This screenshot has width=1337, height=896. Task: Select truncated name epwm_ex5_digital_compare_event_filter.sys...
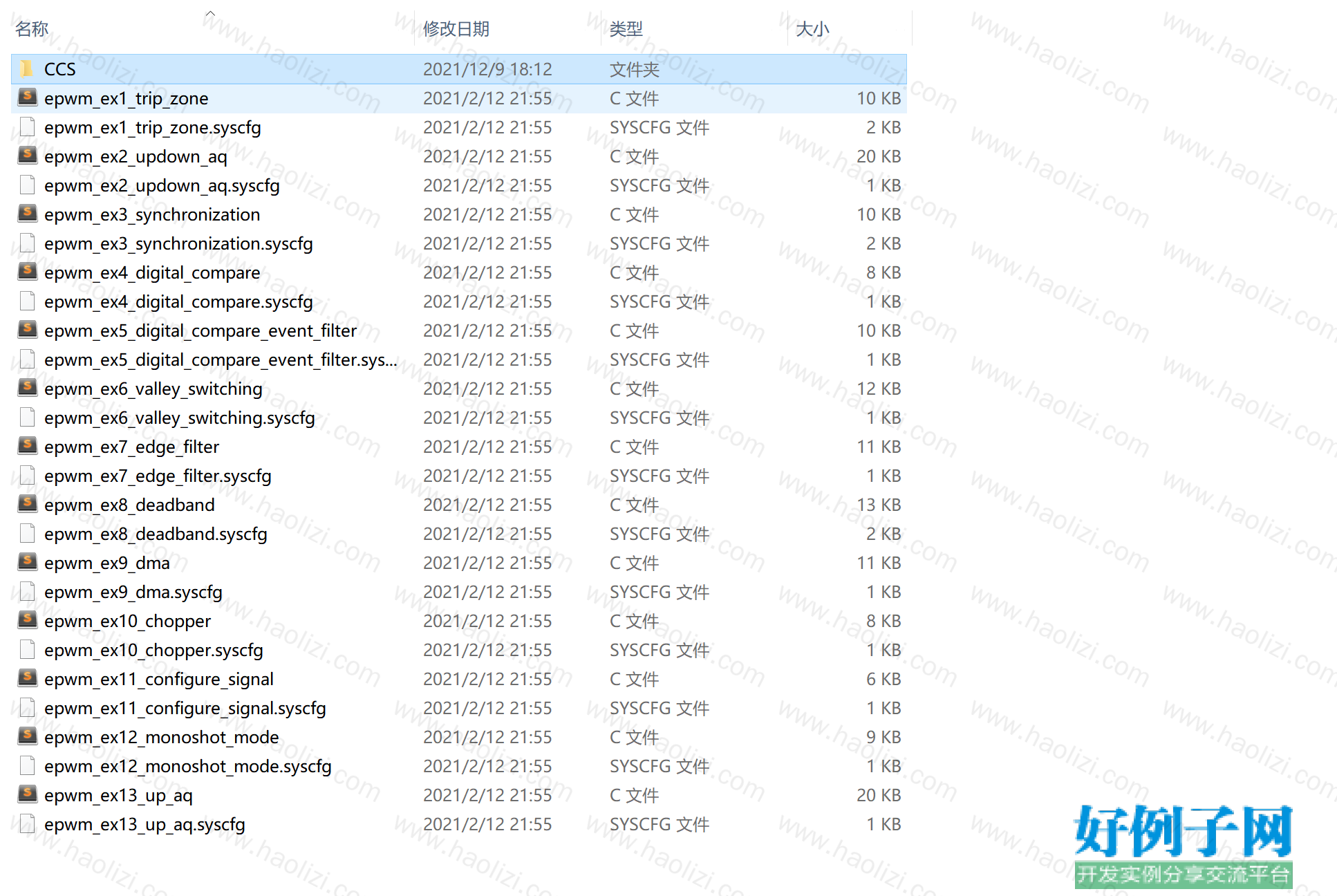point(221,360)
